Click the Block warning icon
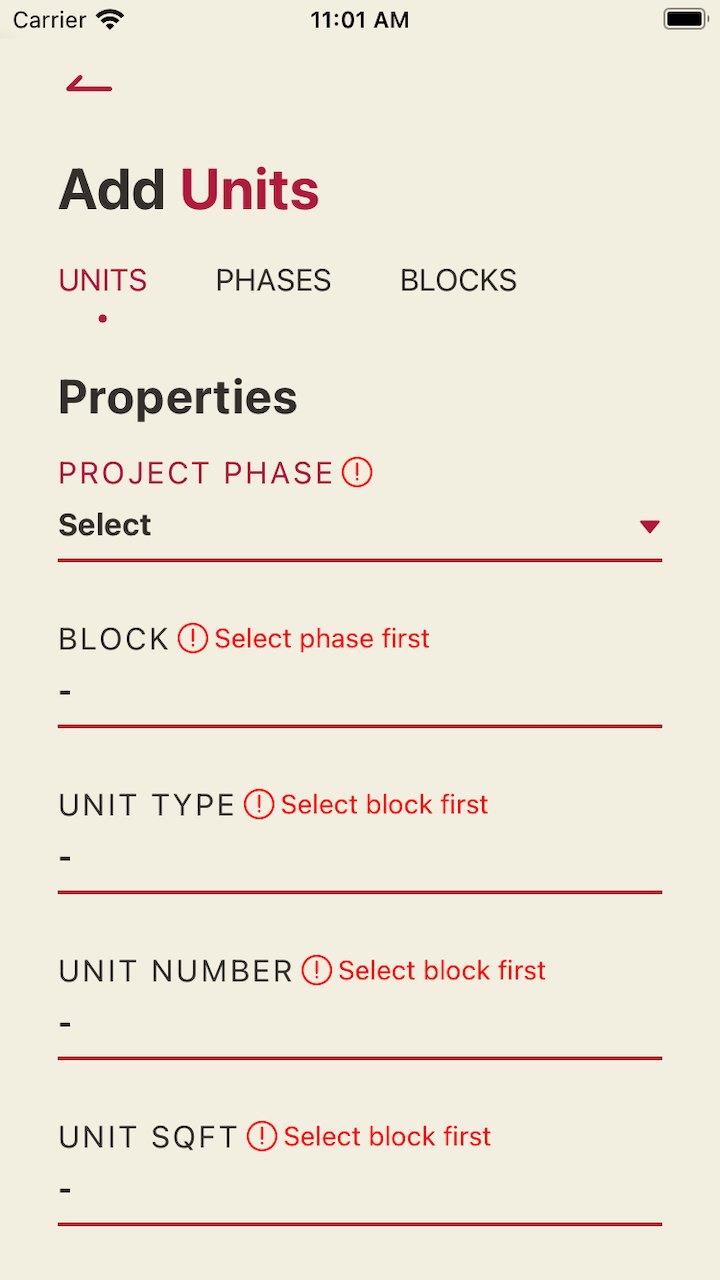This screenshot has height=1280, width=720. [x=193, y=638]
